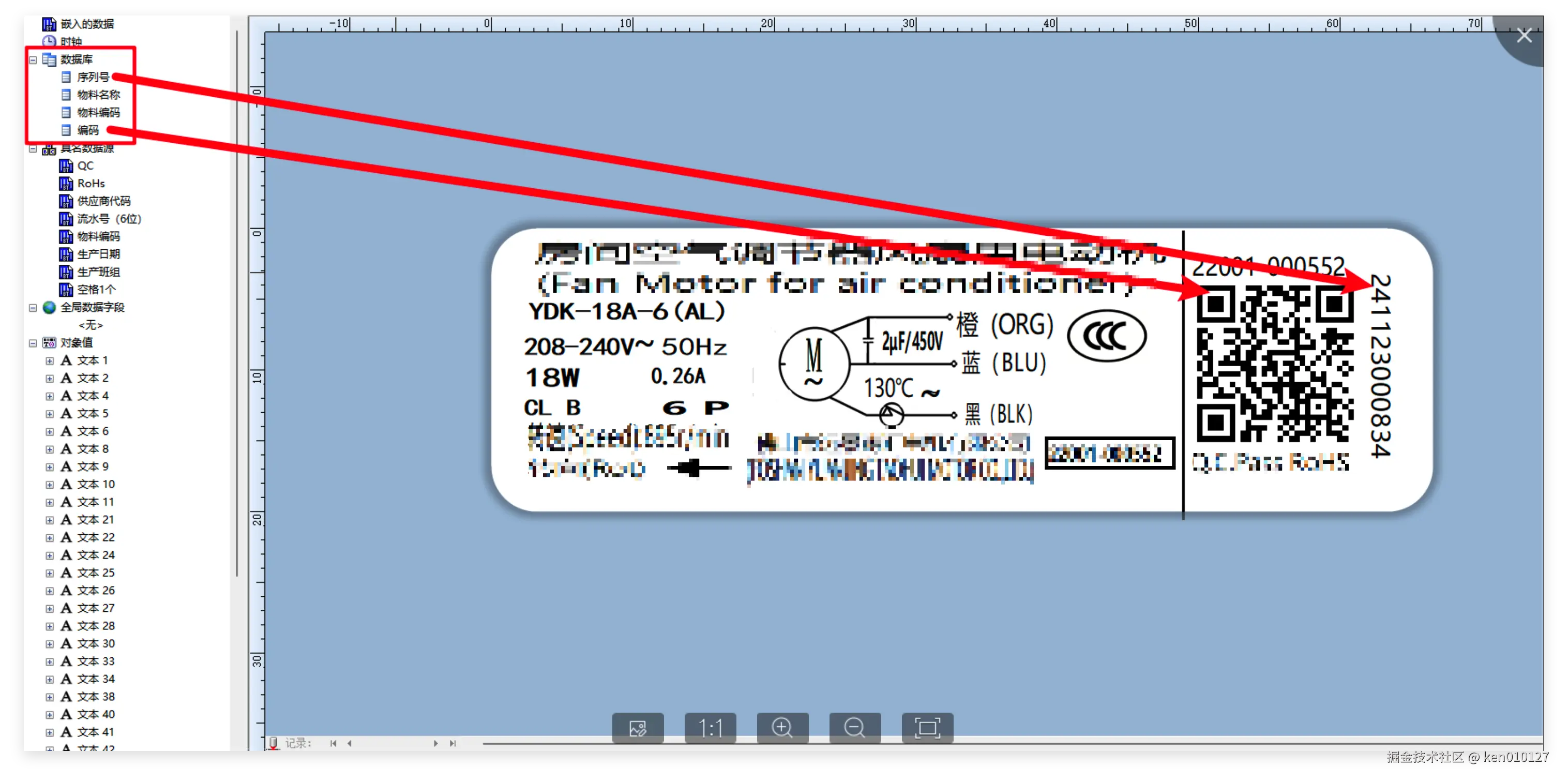1568x783 pixels.
Task: Zoom in on the label preview
Action: tap(783, 727)
